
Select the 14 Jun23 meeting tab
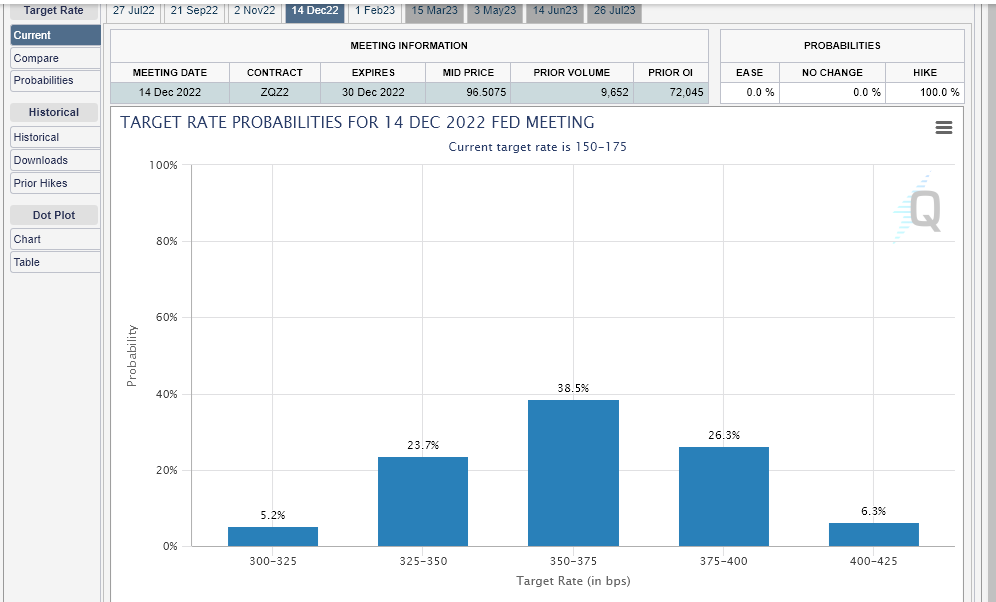click(555, 11)
